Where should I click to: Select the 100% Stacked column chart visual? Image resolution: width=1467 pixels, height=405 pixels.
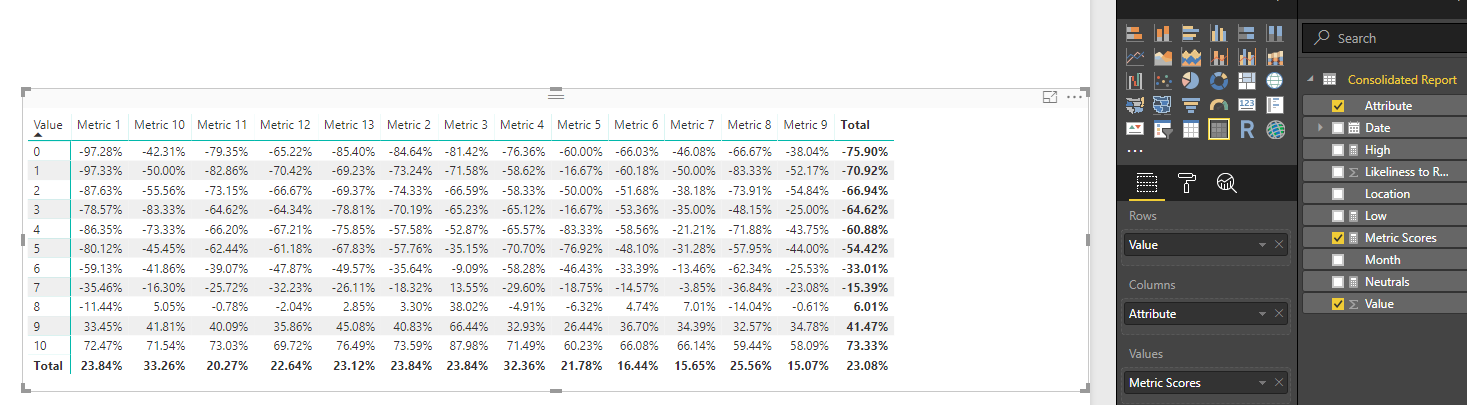[1275, 34]
